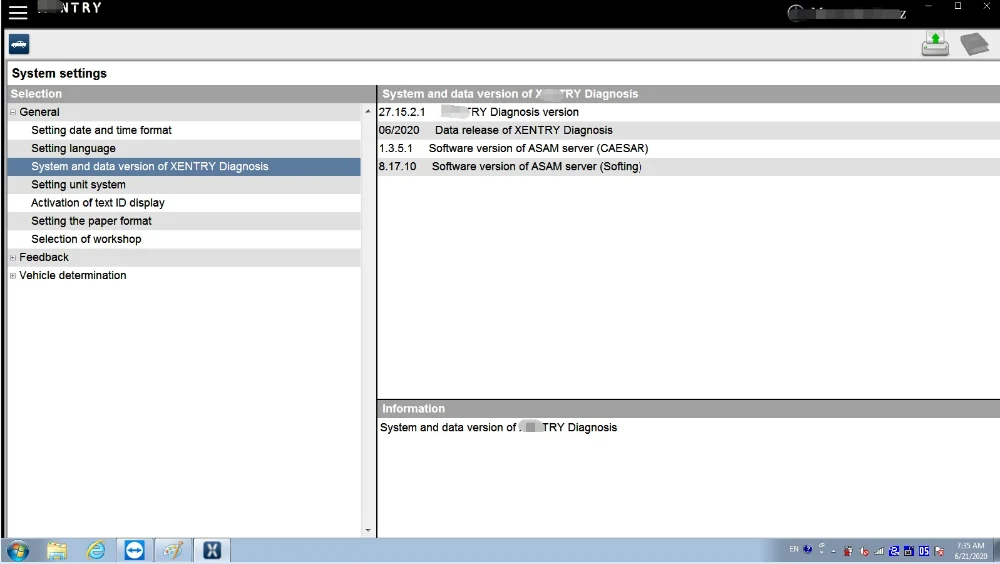The width and height of the screenshot is (1000, 564).
Task: Click the 06/2020 Data release row
Action: click(x=688, y=130)
